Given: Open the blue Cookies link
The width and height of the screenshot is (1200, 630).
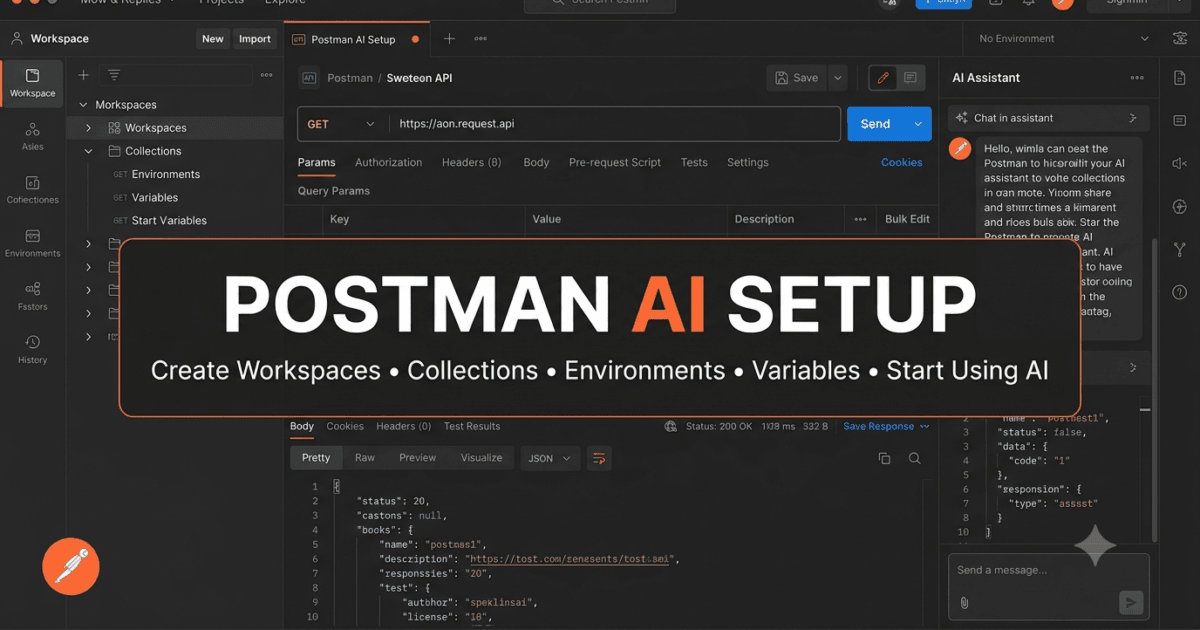Looking at the screenshot, I should (902, 162).
